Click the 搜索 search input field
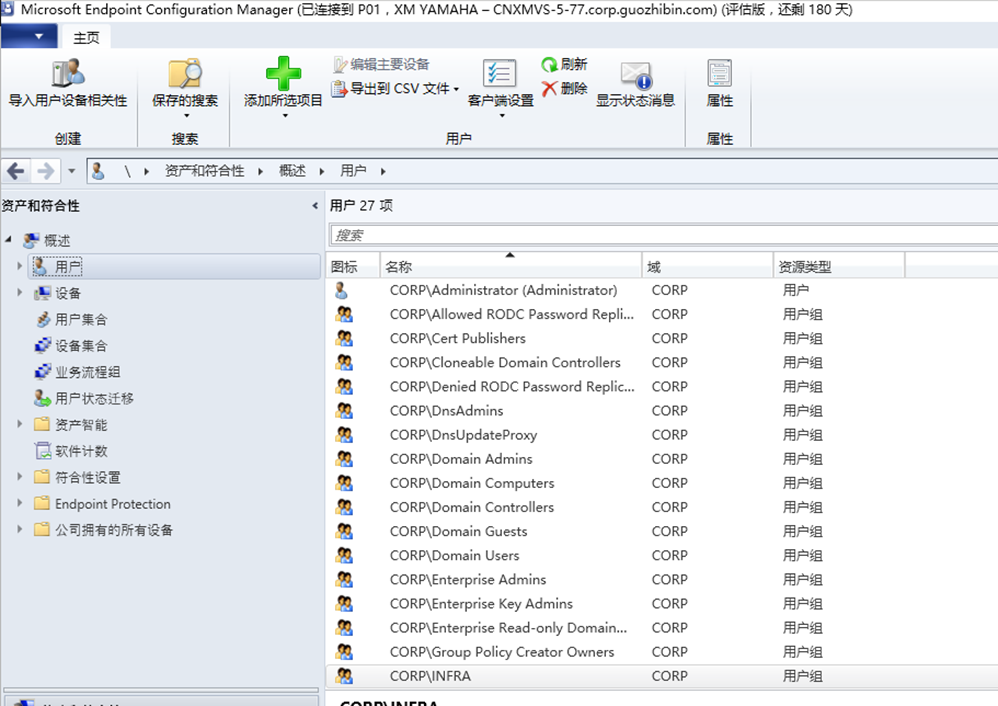 [x=663, y=235]
